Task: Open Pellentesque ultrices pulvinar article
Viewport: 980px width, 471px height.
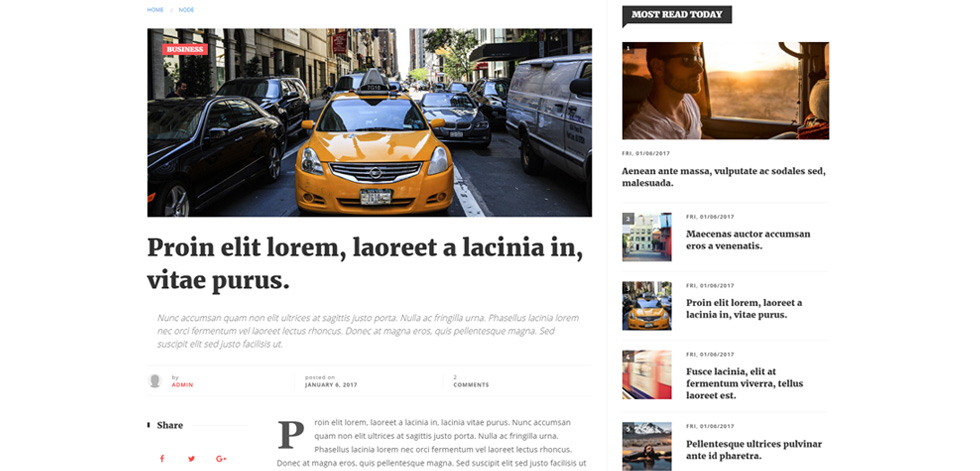Action: click(754, 450)
